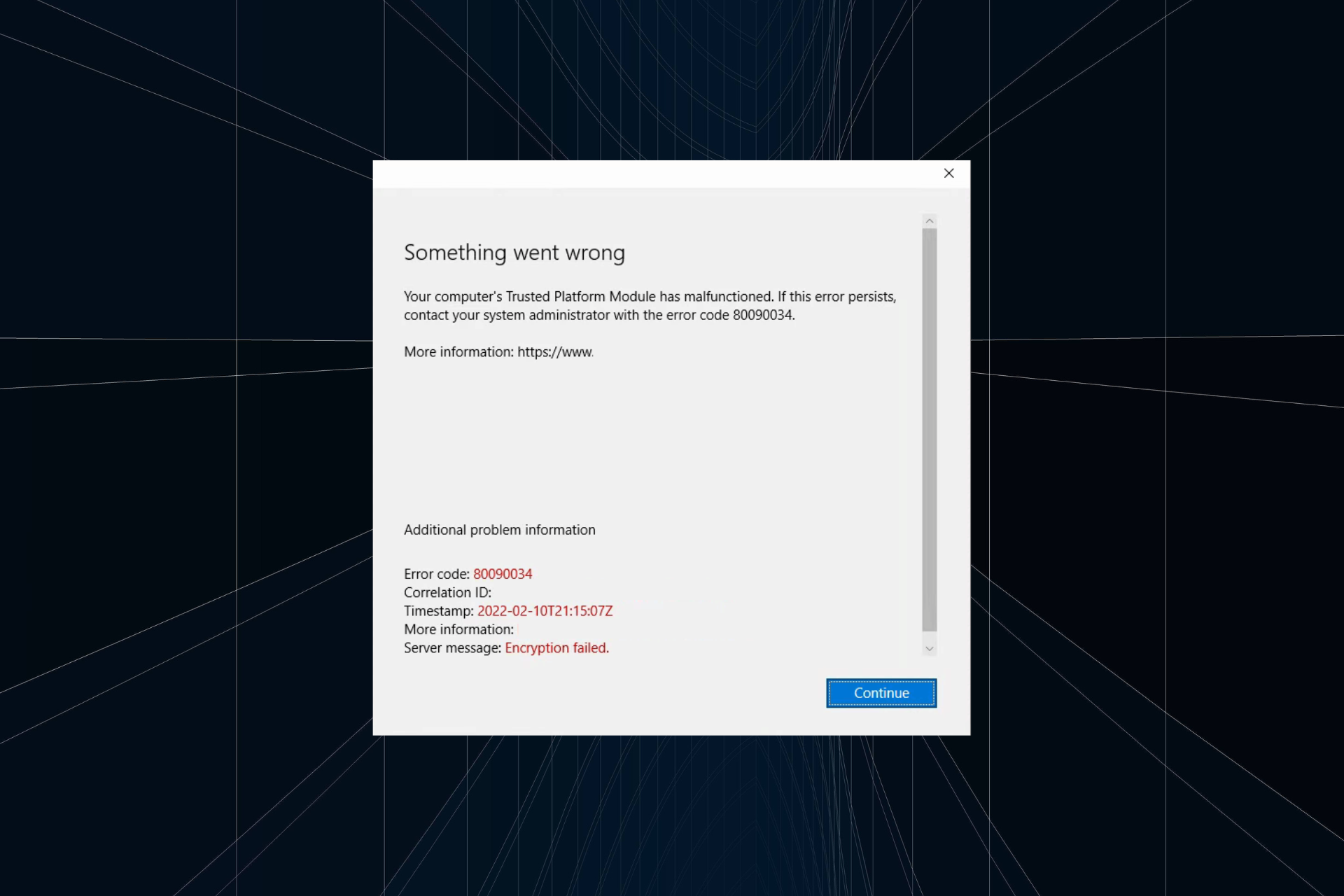The width and height of the screenshot is (1344, 896).
Task: Click the https://www. more information link
Action: point(555,352)
